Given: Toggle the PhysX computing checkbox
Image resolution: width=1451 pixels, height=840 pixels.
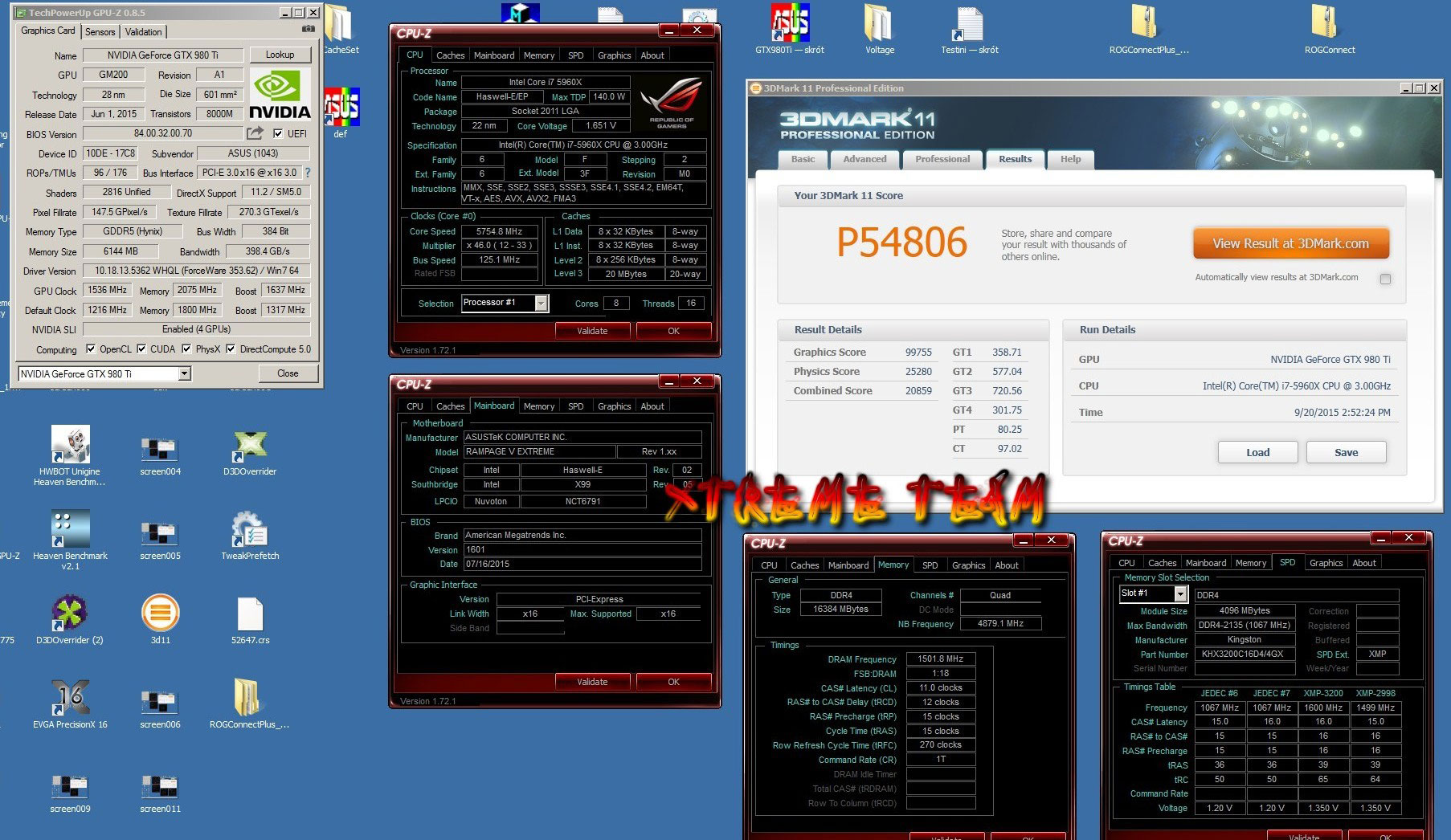Looking at the screenshot, I should 186,349.
